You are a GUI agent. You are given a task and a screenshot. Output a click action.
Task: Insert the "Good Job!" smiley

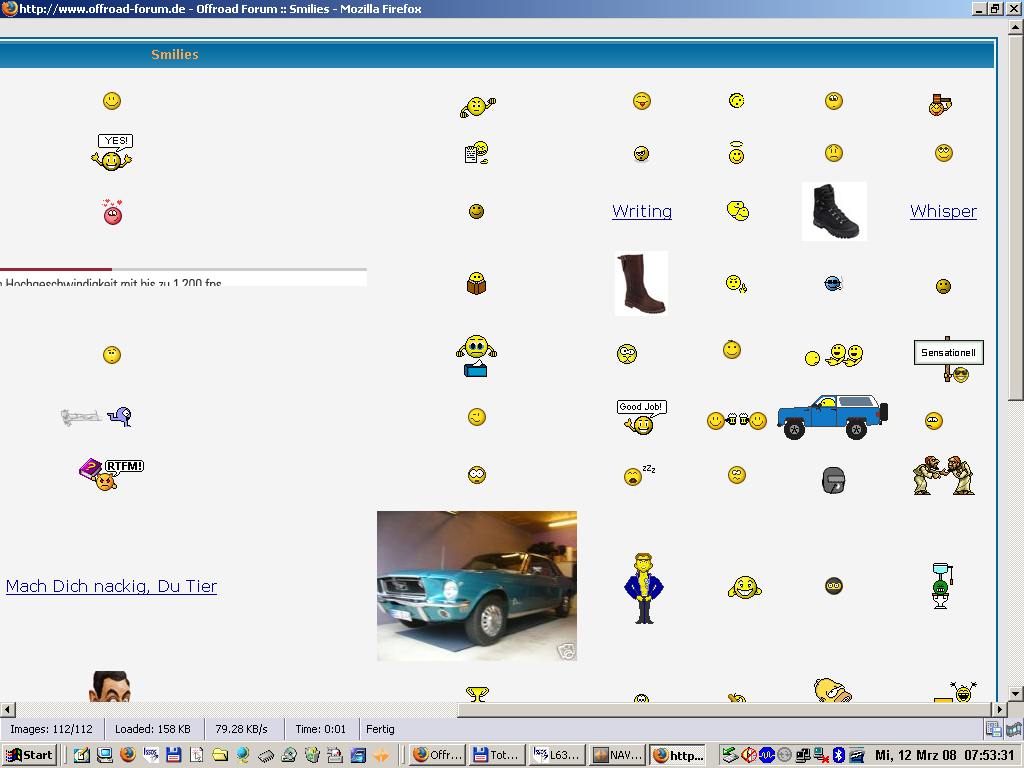click(x=641, y=417)
